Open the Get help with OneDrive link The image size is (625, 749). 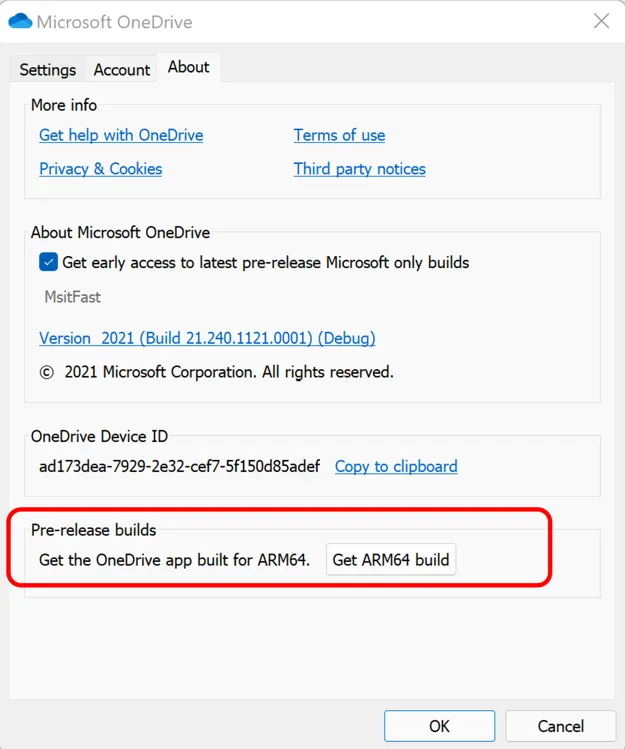[x=121, y=135]
